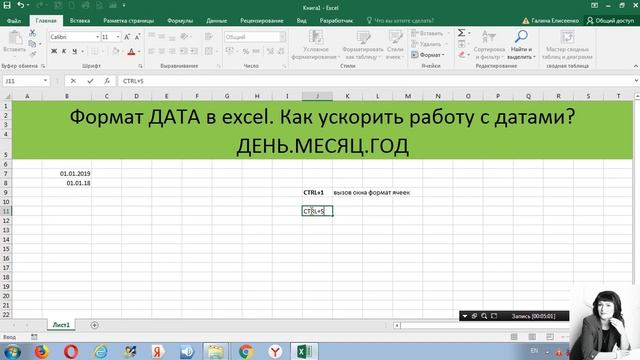Click the Вставить paste button
The image size is (640, 360).
(x=15, y=42)
